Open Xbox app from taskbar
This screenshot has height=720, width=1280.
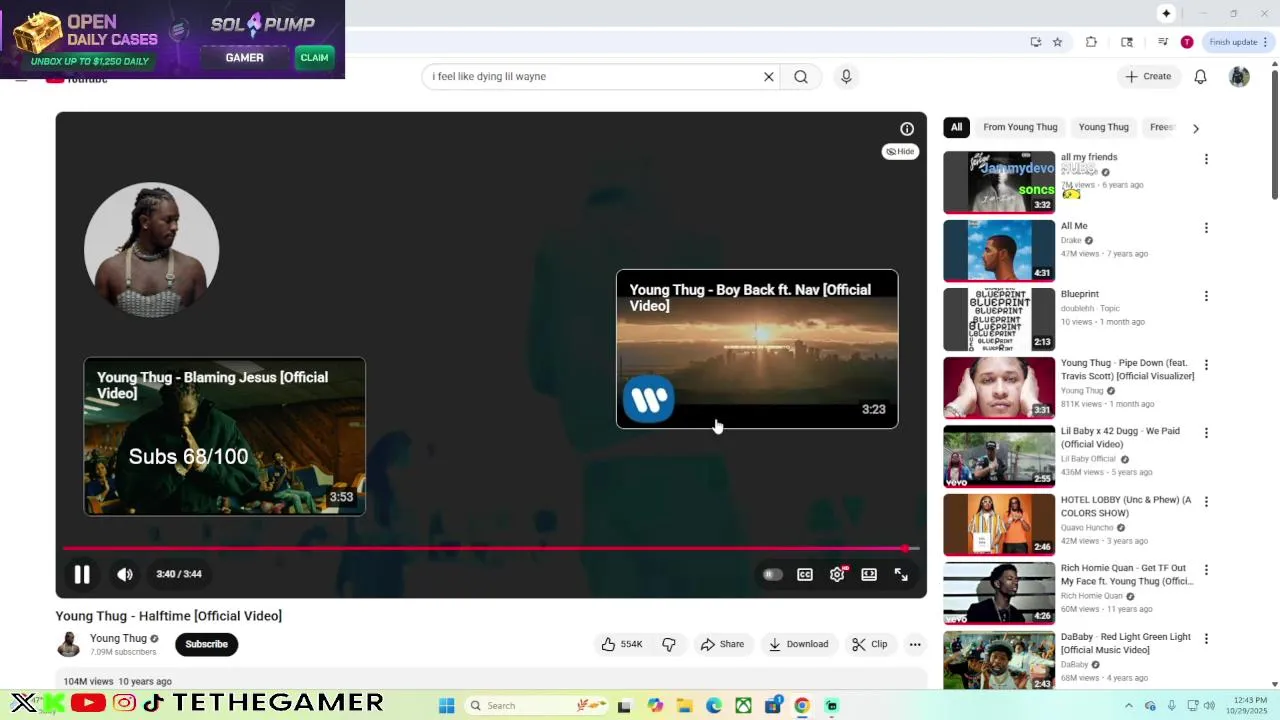pyautogui.click(x=743, y=706)
